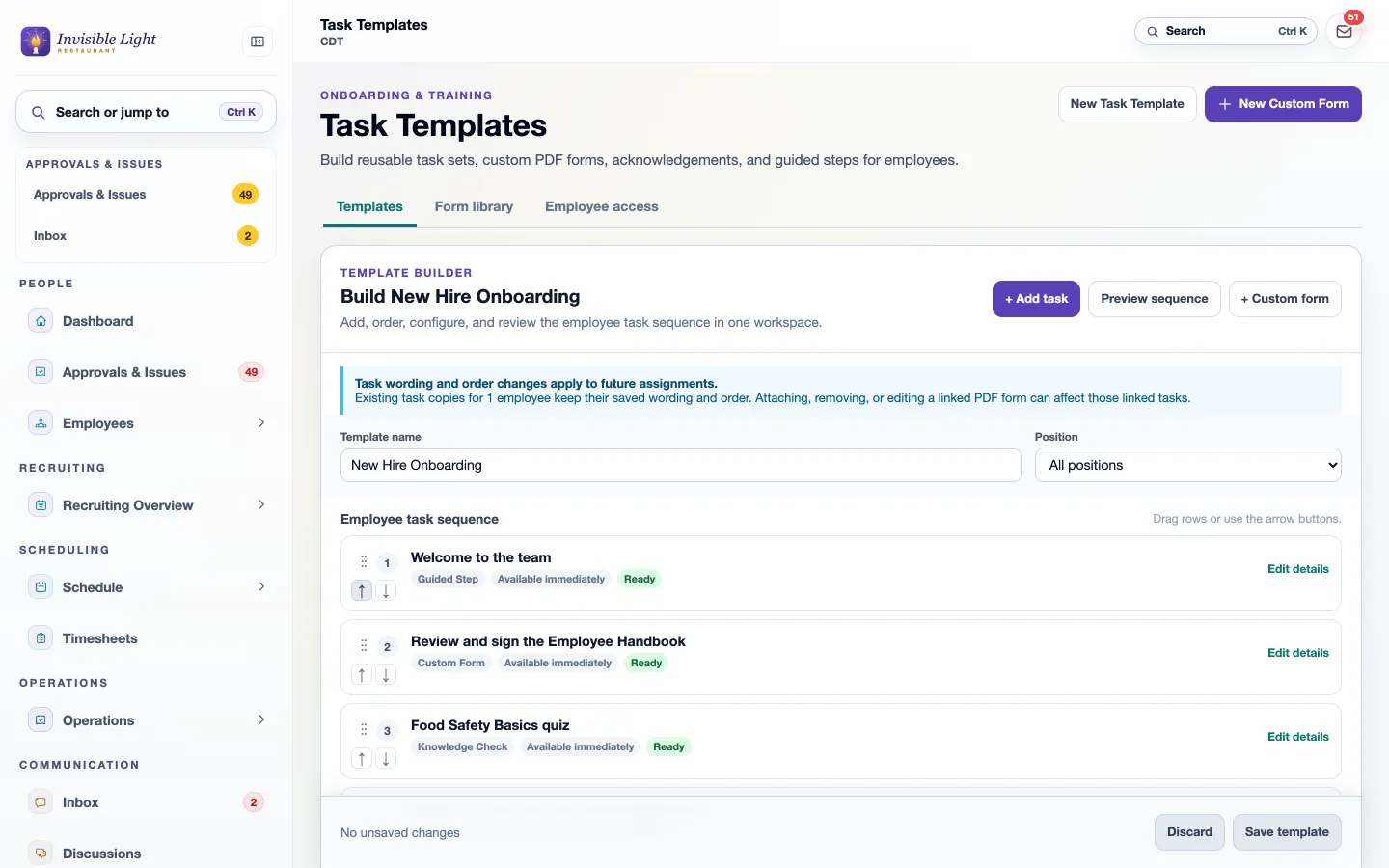Open Inbox under Approvals & Issues section

(x=147, y=235)
